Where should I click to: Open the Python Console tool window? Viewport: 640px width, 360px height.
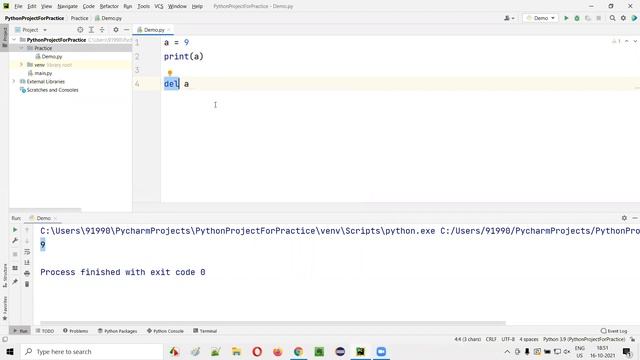tap(165, 331)
